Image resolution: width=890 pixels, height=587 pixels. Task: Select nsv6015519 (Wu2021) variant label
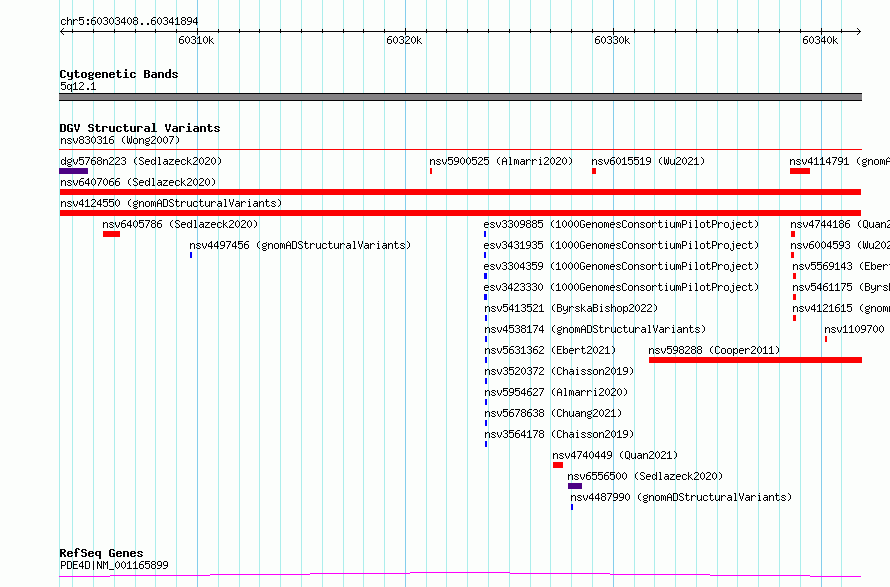(648, 161)
